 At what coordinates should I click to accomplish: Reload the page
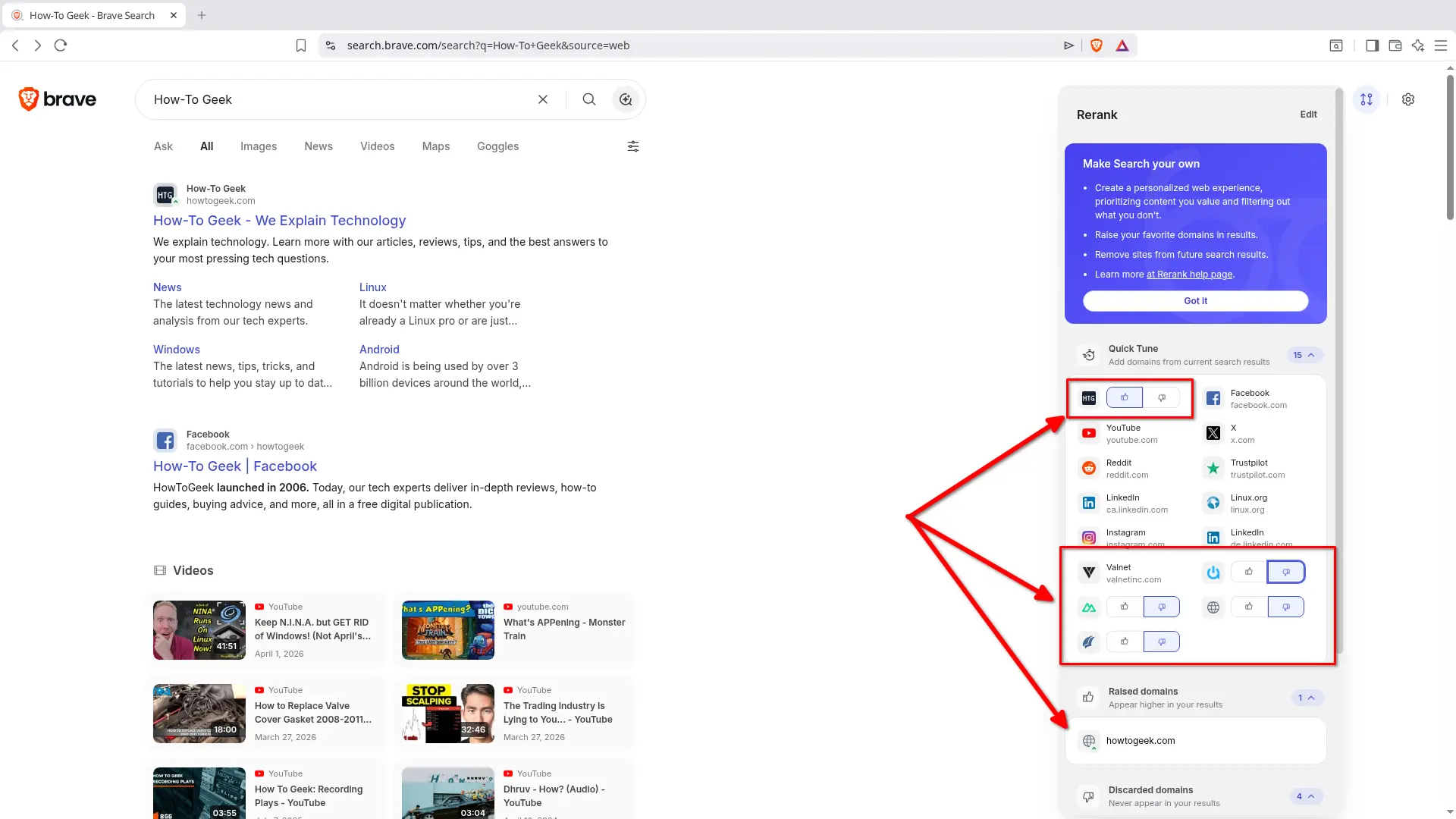coord(61,45)
